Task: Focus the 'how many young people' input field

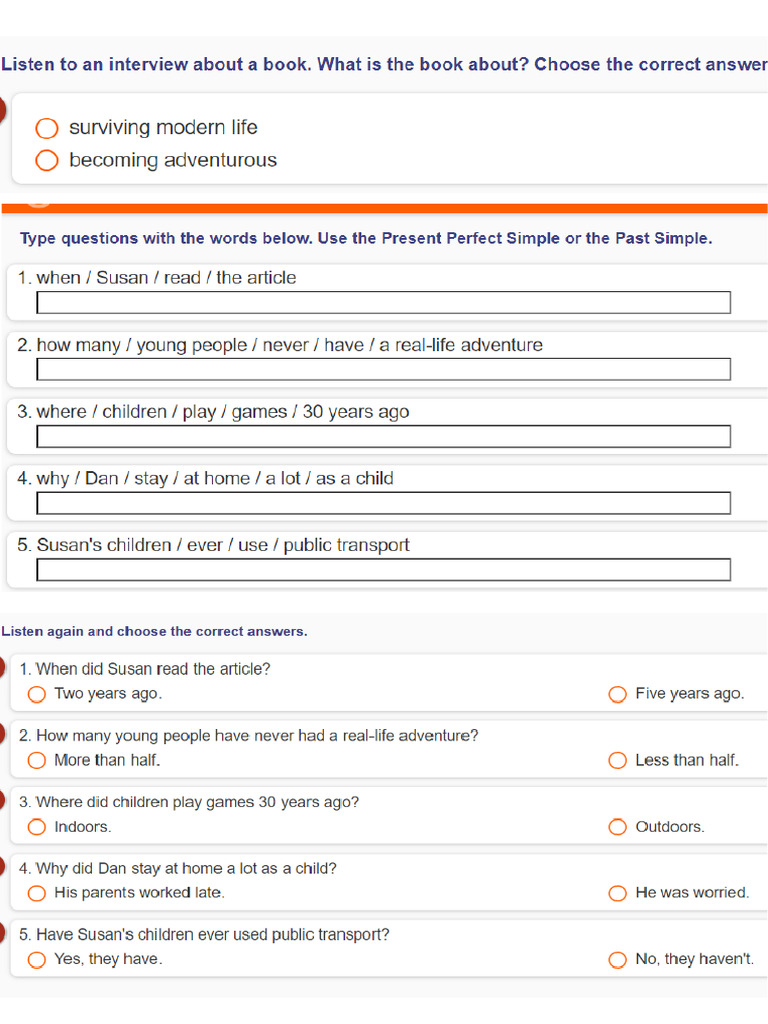Action: [383, 369]
